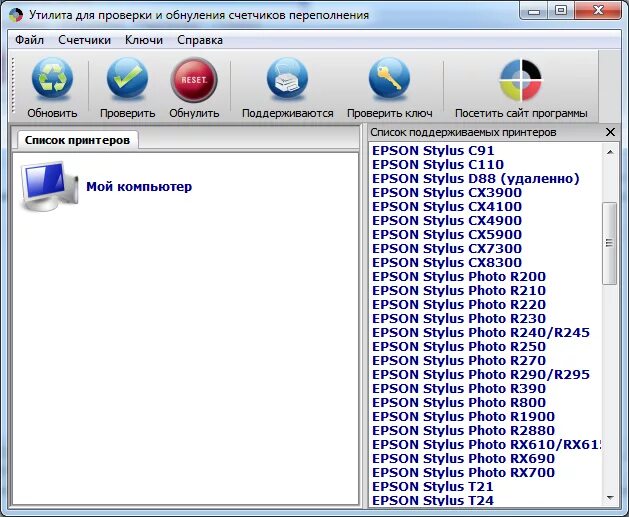Select EPSON Stylus Photo R270
Screen dimensions: 629x517
pos(459,361)
